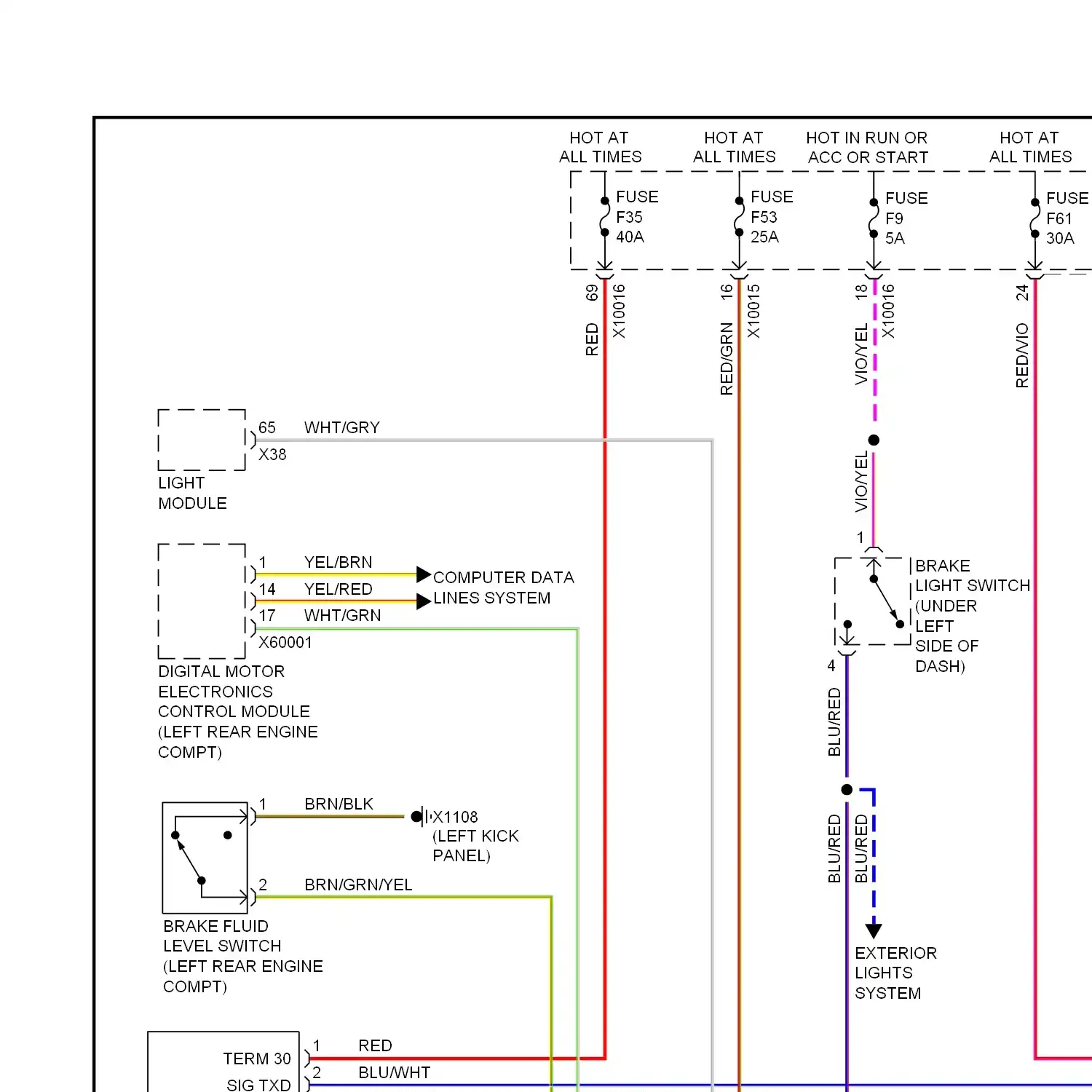Click the F35 fuse symbol
This screenshot has width=1092, height=1092.
[604, 217]
